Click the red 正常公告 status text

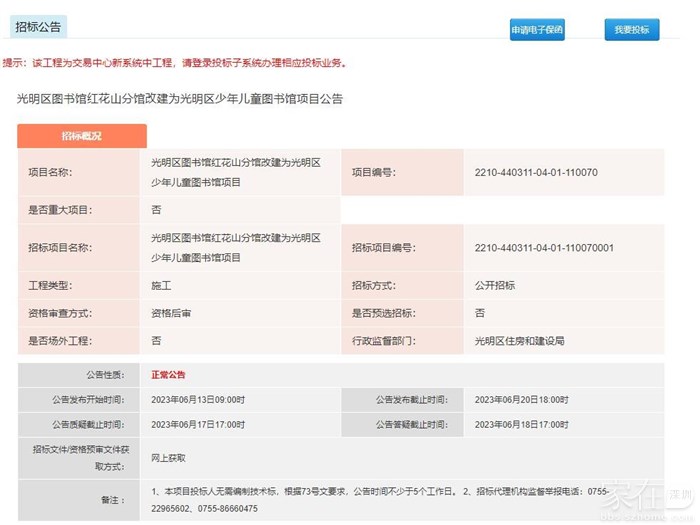click(x=168, y=375)
